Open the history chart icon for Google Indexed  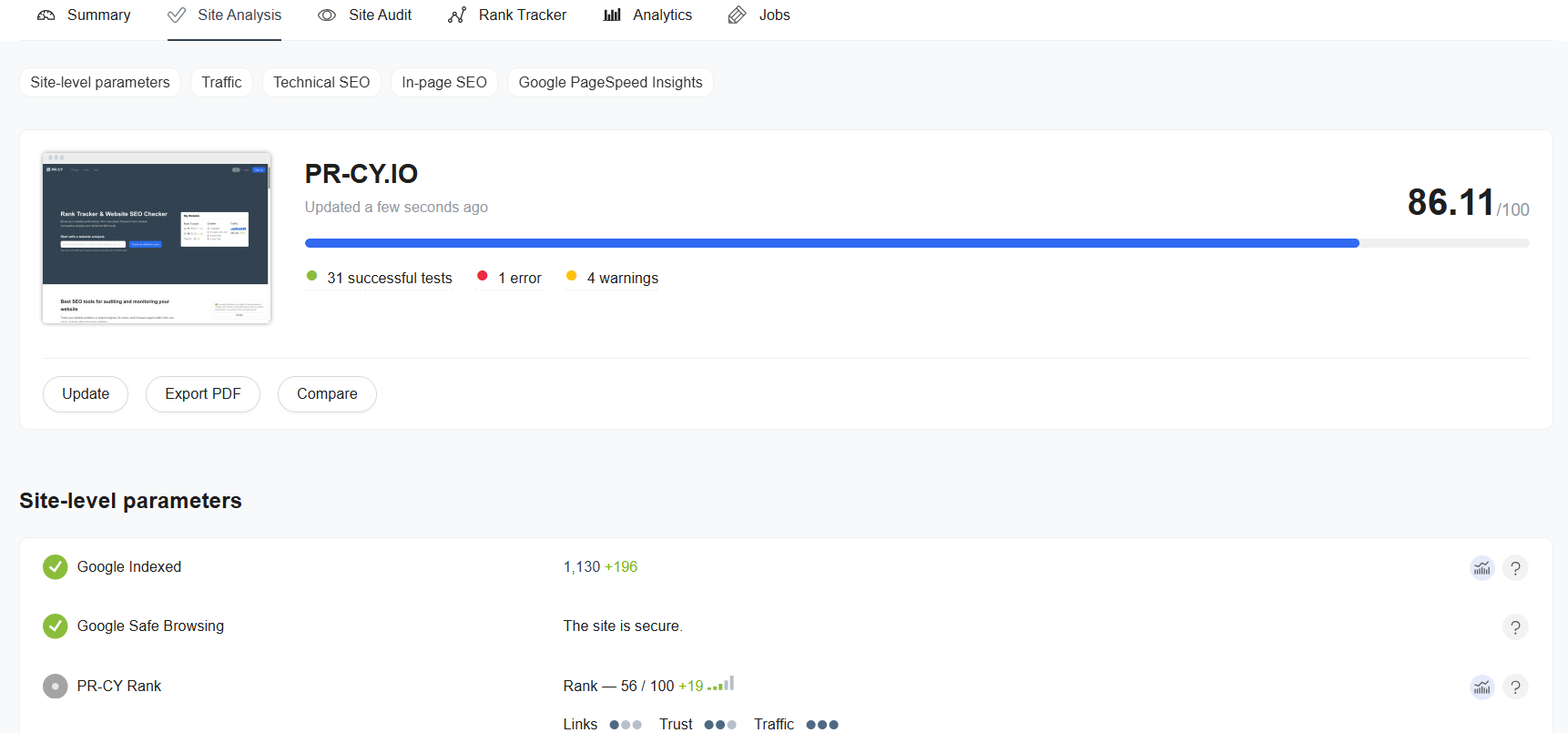pos(1481,568)
